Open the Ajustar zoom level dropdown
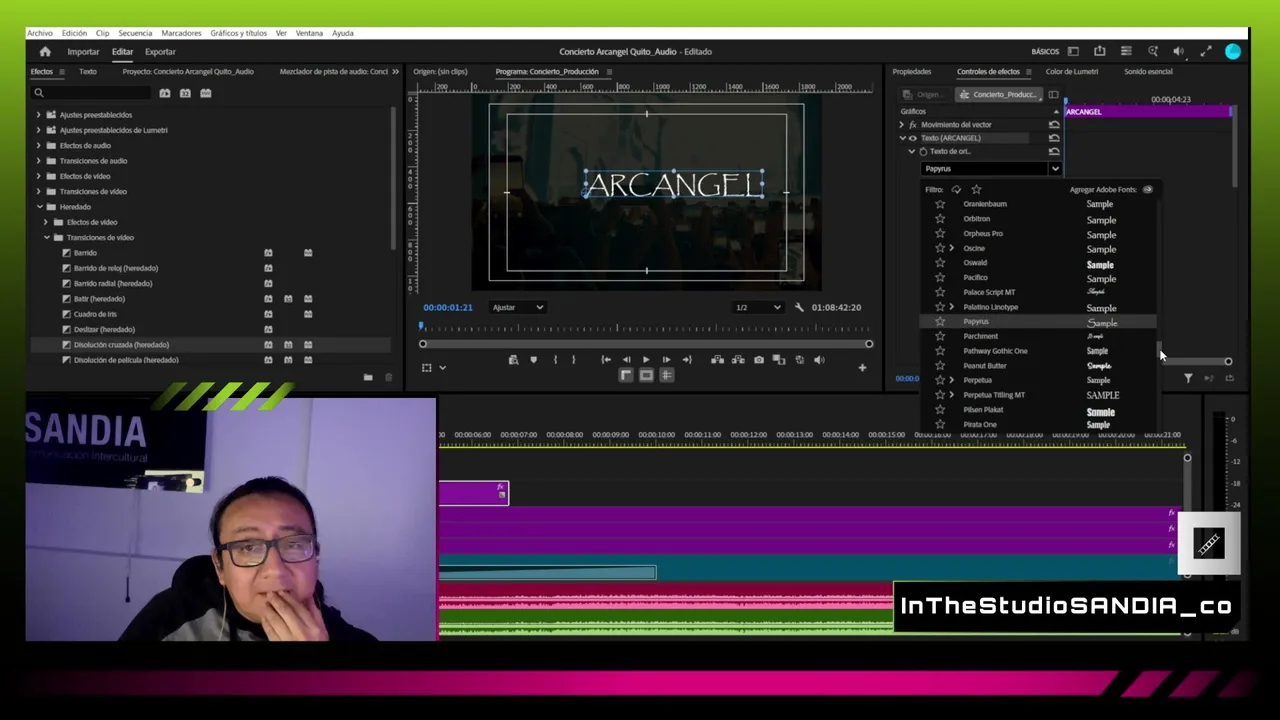The height and width of the screenshot is (720, 1280). [518, 307]
